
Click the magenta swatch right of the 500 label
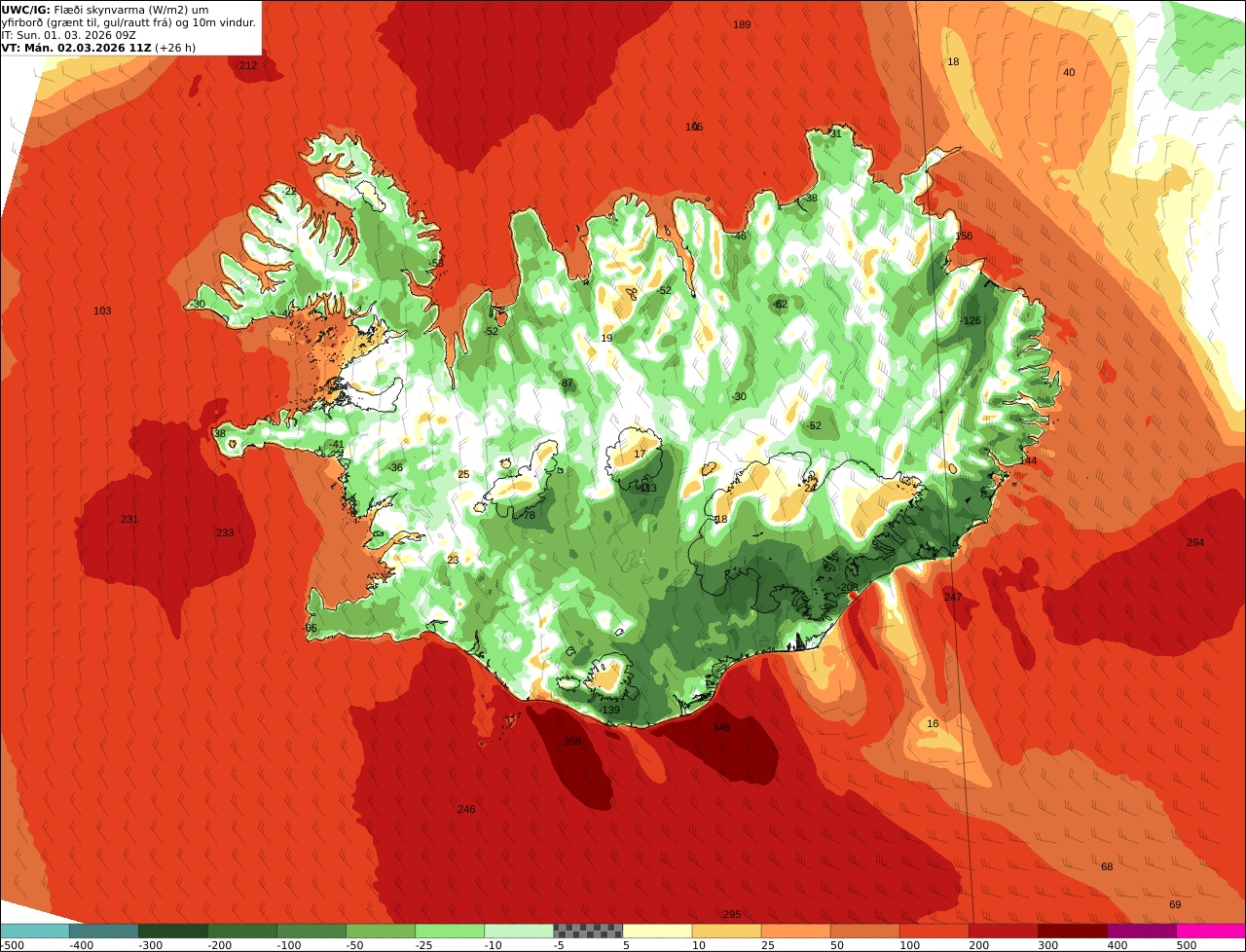1211,931
